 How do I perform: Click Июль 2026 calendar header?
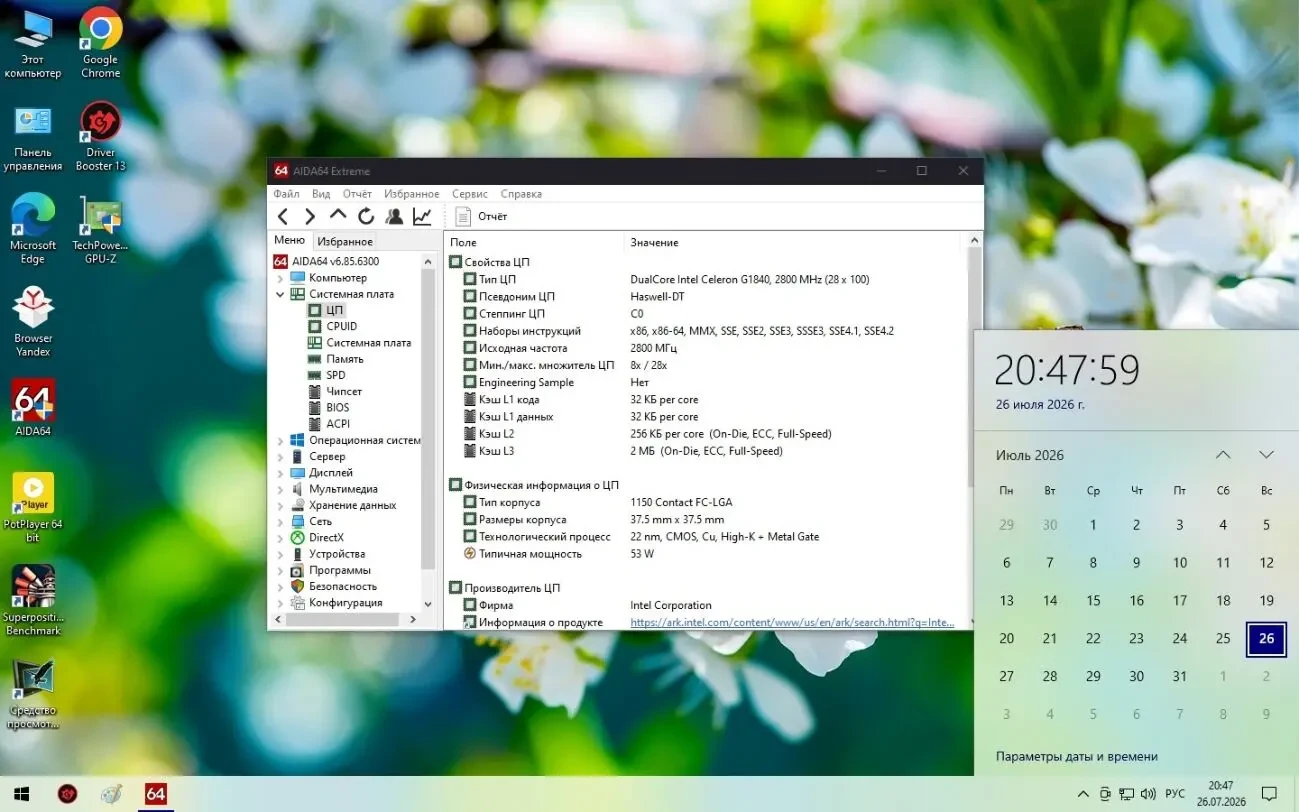coord(1030,455)
